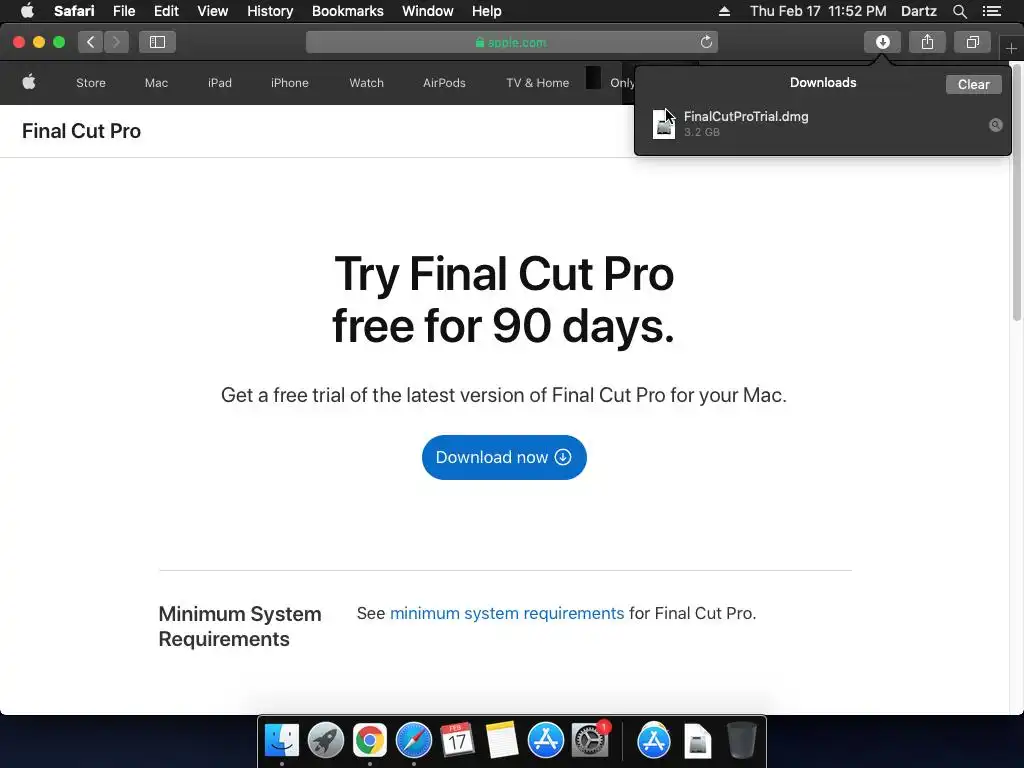Open the Bookmarks menu
Image resolution: width=1024 pixels, height=768 pixels.
(x=347, y=11)
